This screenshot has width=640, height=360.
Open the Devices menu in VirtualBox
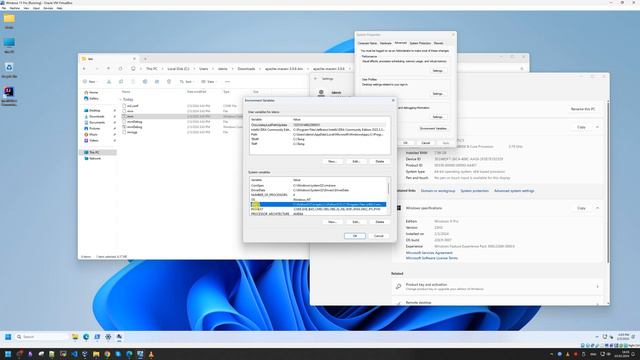coord(48,8)
